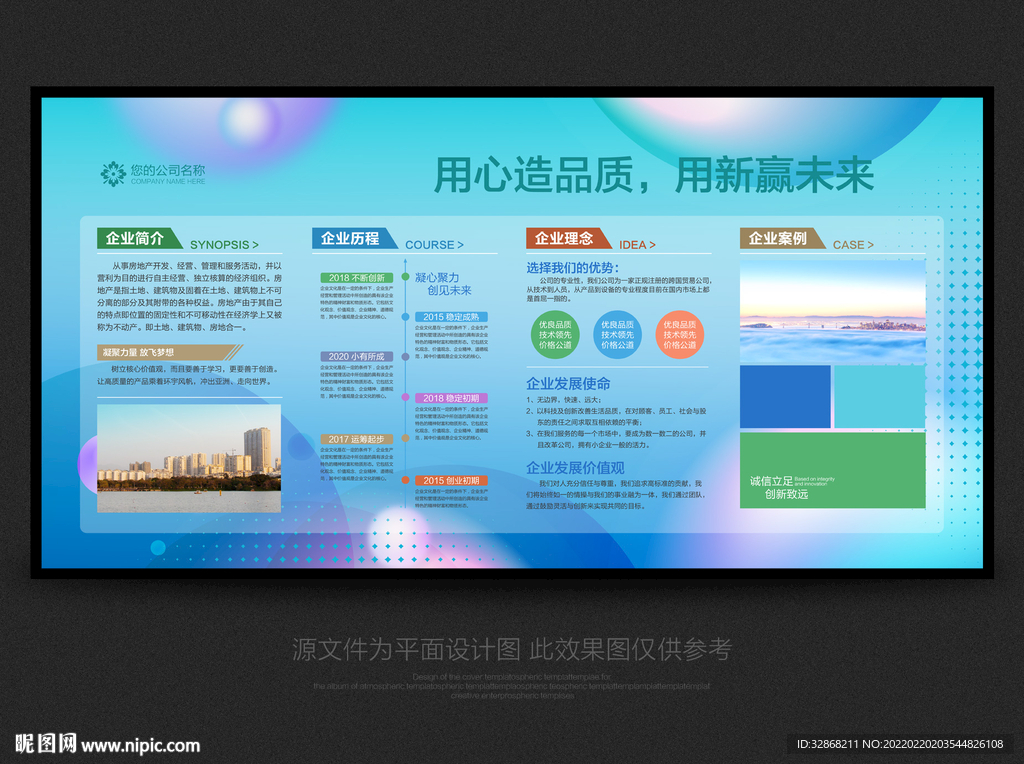Click the 2015 稳定成熟 timeline label
This screenshot has width=1024, height=764.
point(451,317)
